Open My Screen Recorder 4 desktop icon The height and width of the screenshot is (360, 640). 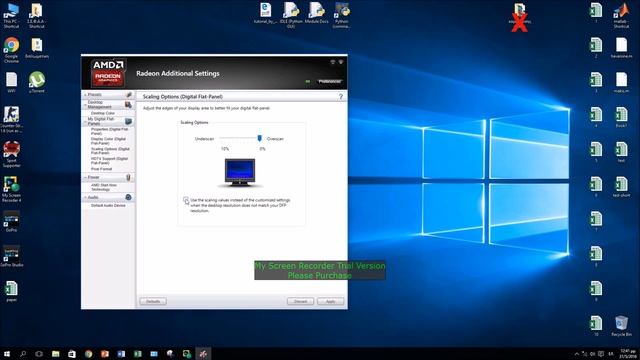(x=11, y=189)
